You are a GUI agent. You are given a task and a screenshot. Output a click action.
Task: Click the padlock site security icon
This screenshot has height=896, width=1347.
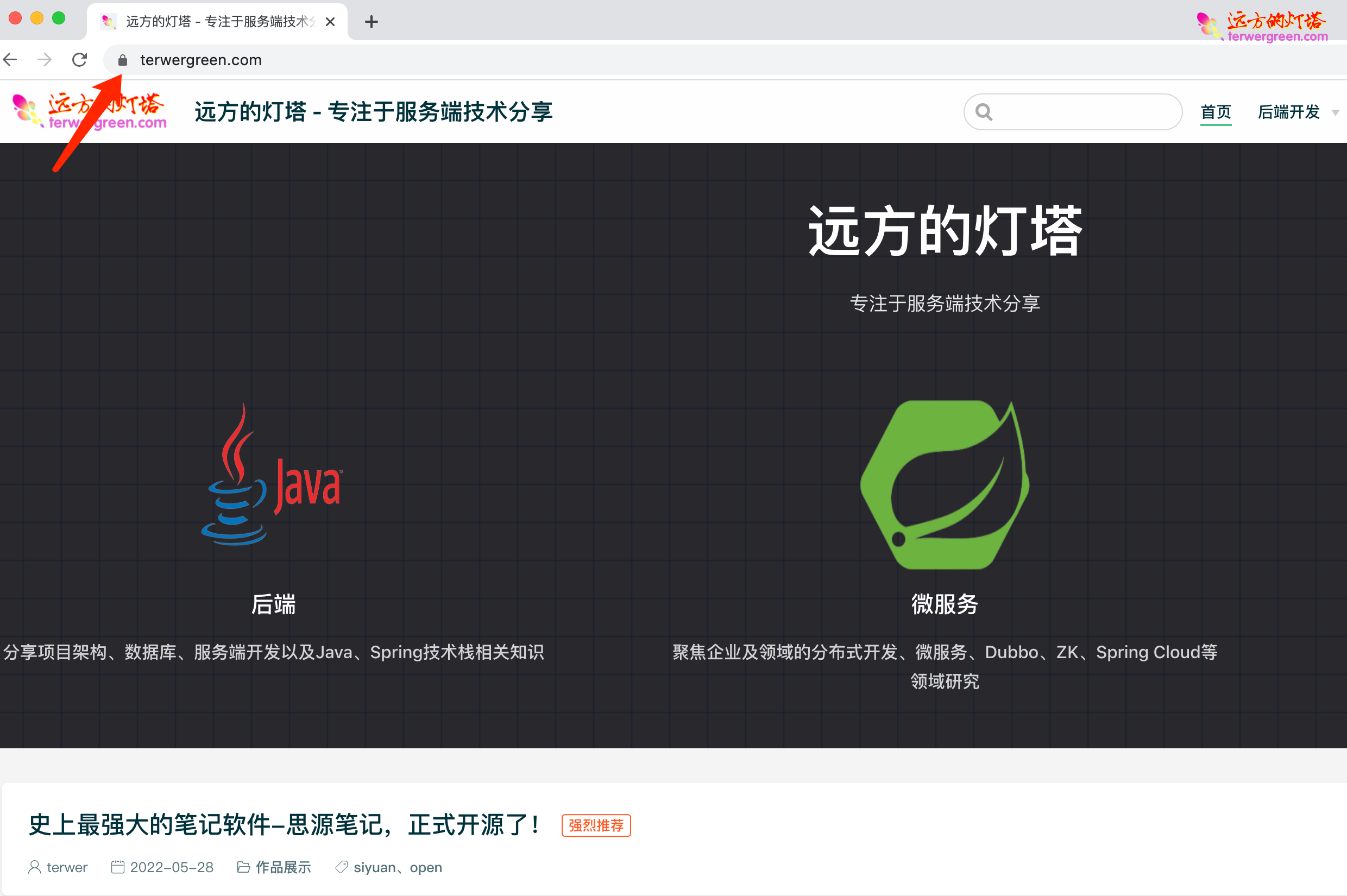(122, 60)
